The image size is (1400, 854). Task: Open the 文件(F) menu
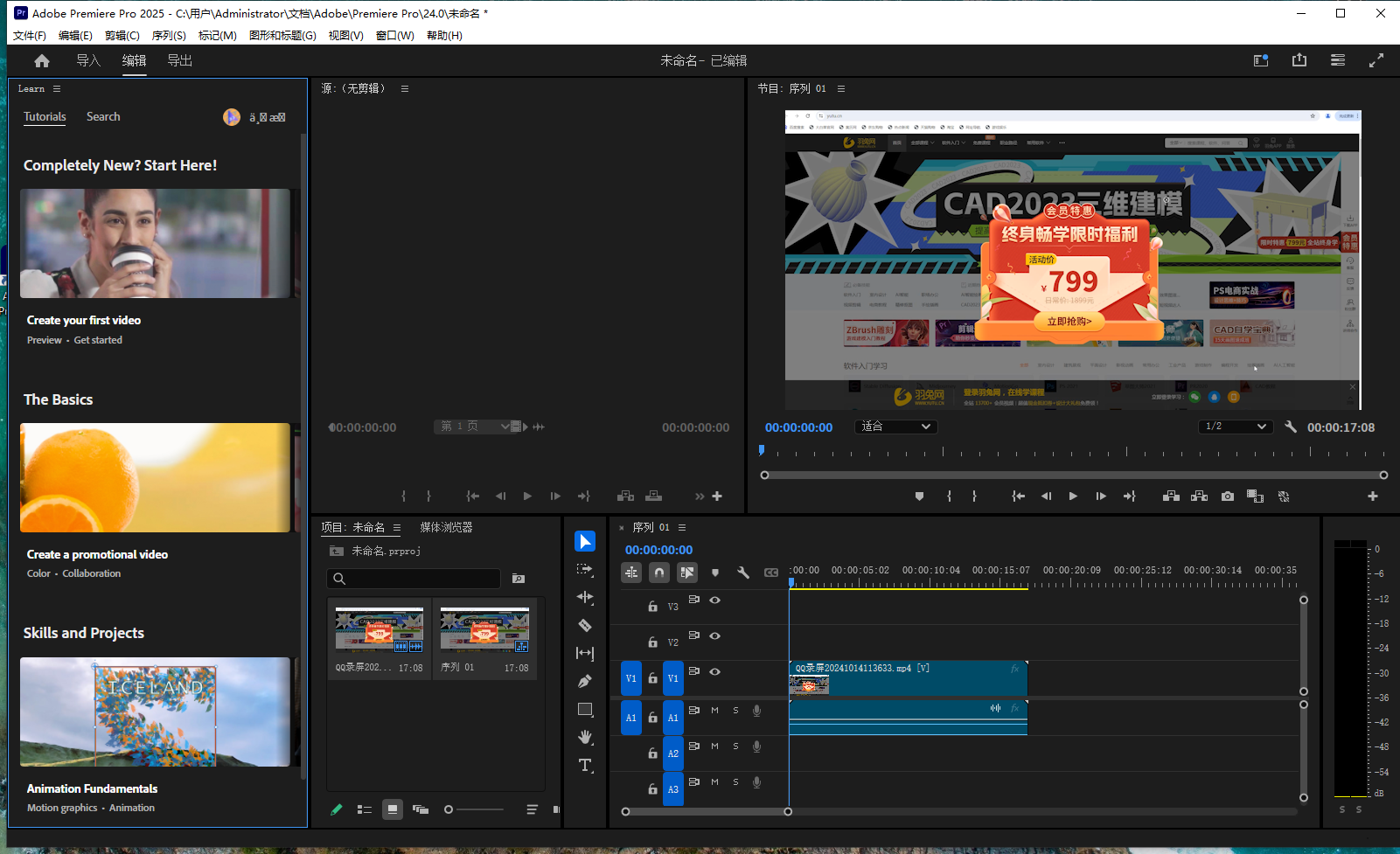click(x=29, y=35)
